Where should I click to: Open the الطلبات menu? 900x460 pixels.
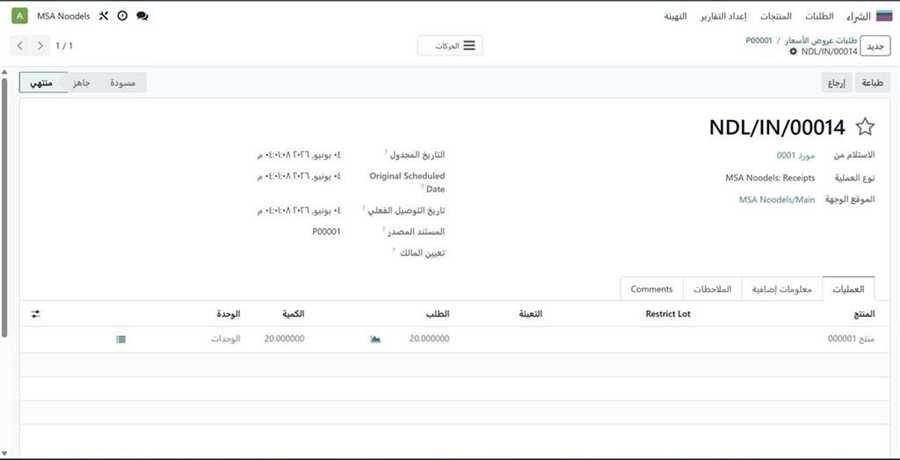point(819,16)
